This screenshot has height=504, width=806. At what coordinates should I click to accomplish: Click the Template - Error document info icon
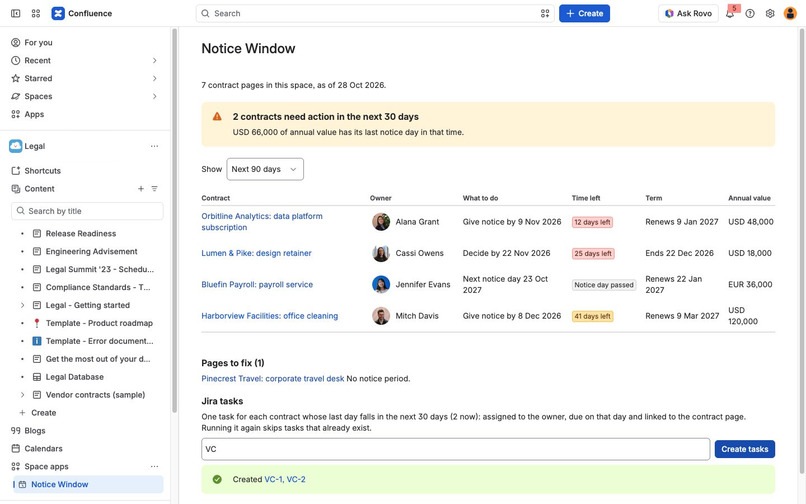pos(36,341)
